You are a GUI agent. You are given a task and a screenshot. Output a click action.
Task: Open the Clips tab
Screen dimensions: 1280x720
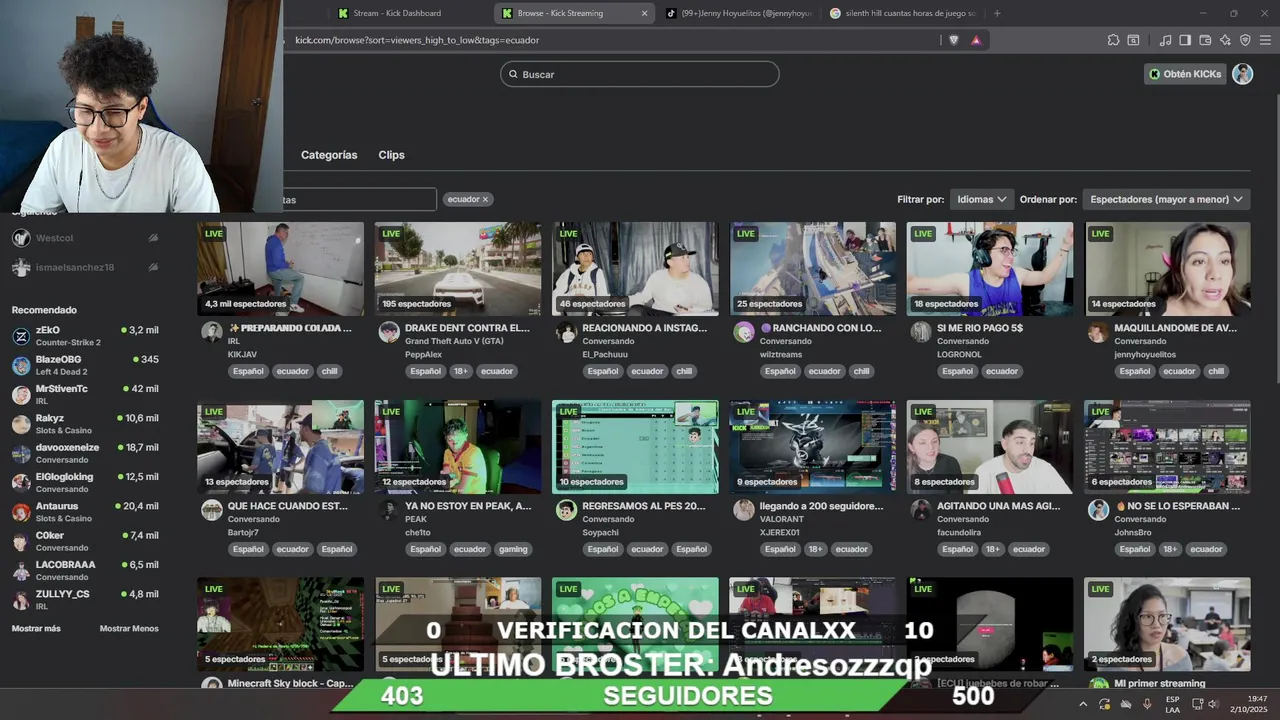pyautogui.click(x=391, y=155)
